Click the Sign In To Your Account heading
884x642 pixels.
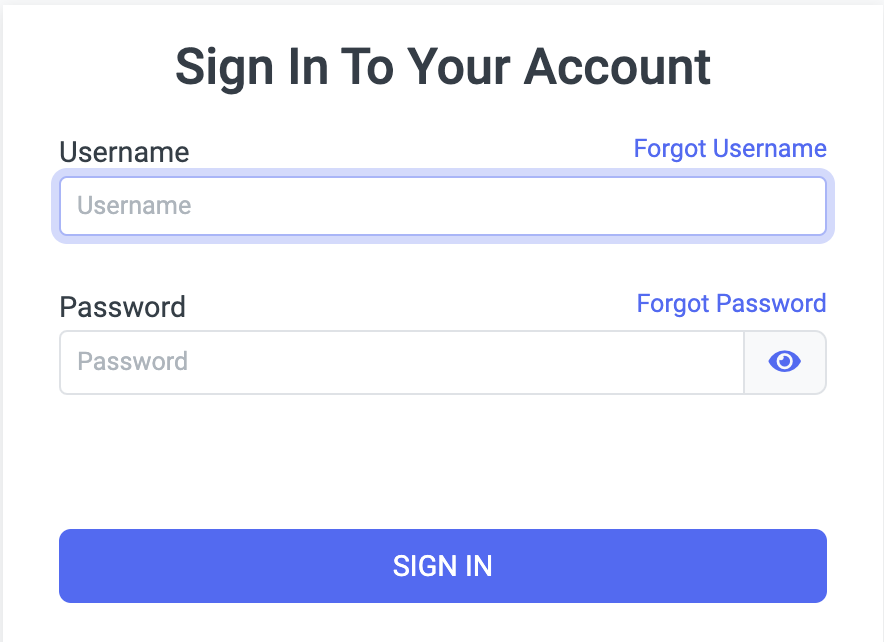[442, 67]
